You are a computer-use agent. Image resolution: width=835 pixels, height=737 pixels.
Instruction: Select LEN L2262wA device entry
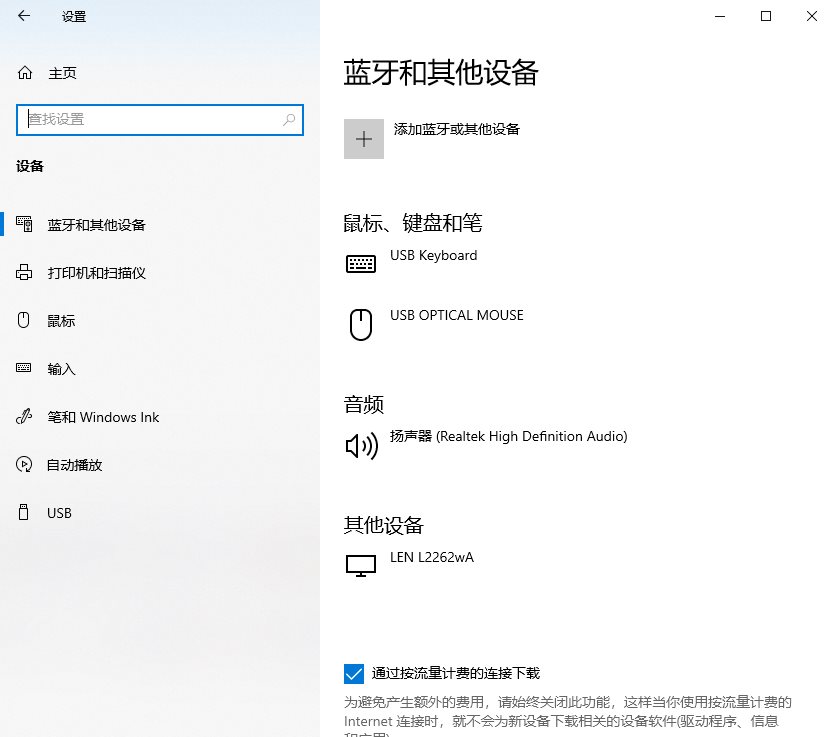576,566
